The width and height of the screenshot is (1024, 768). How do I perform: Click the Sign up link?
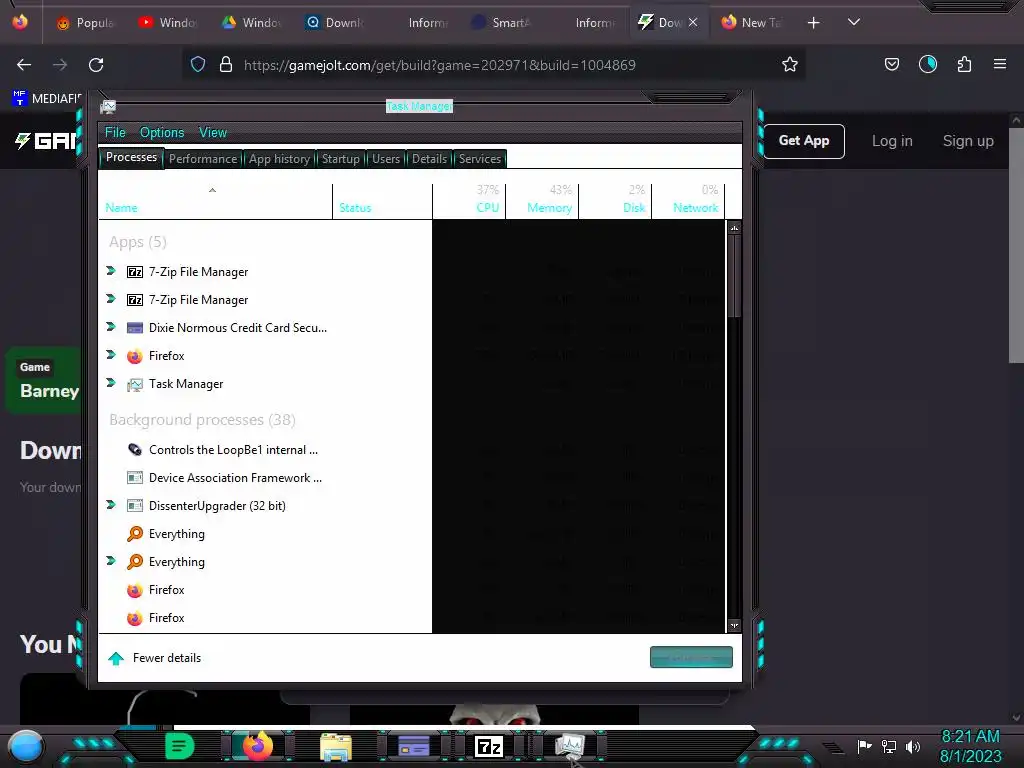[x=968, y=141]
